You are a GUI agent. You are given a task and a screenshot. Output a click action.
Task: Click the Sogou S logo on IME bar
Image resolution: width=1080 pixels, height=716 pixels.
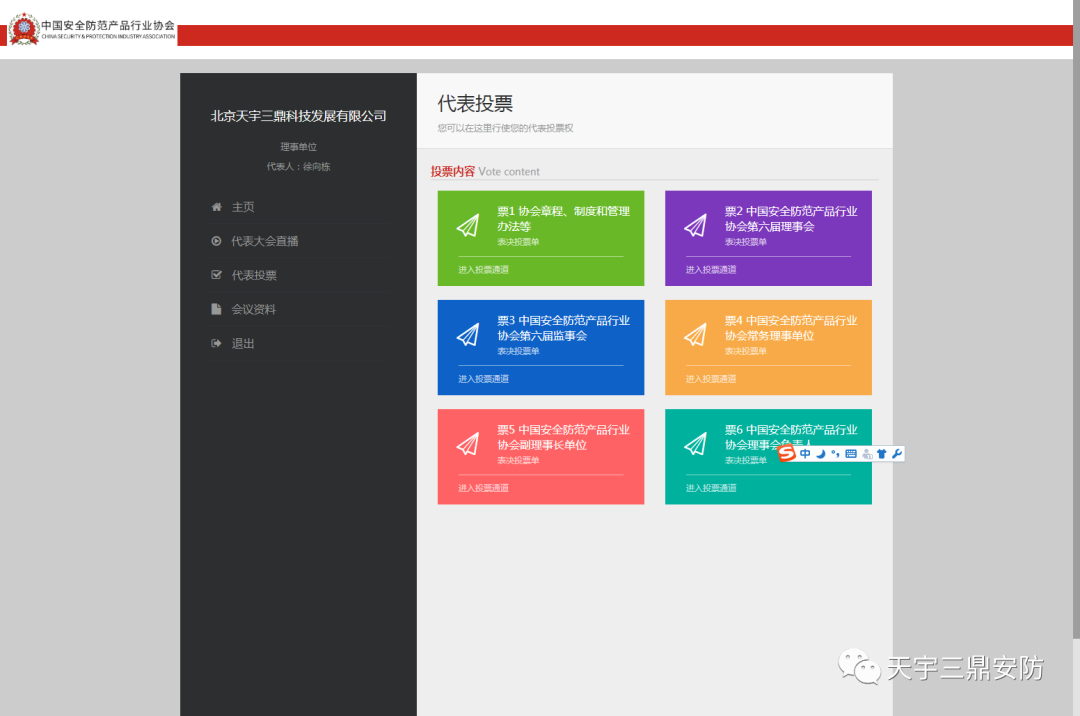pyautogui.click(x=787, y=454)
